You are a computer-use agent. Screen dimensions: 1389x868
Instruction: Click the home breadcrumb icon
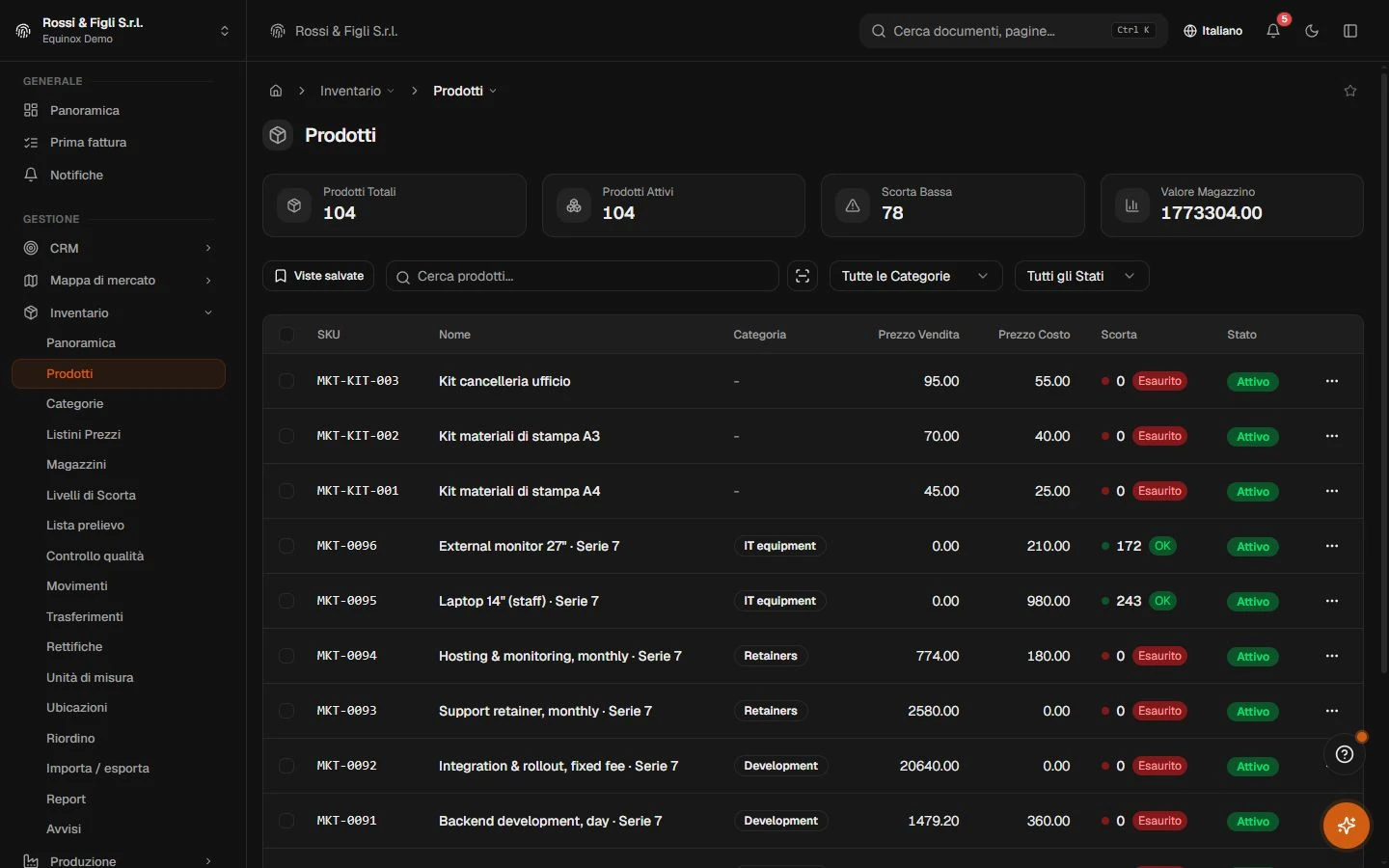[x=276, y=91]
